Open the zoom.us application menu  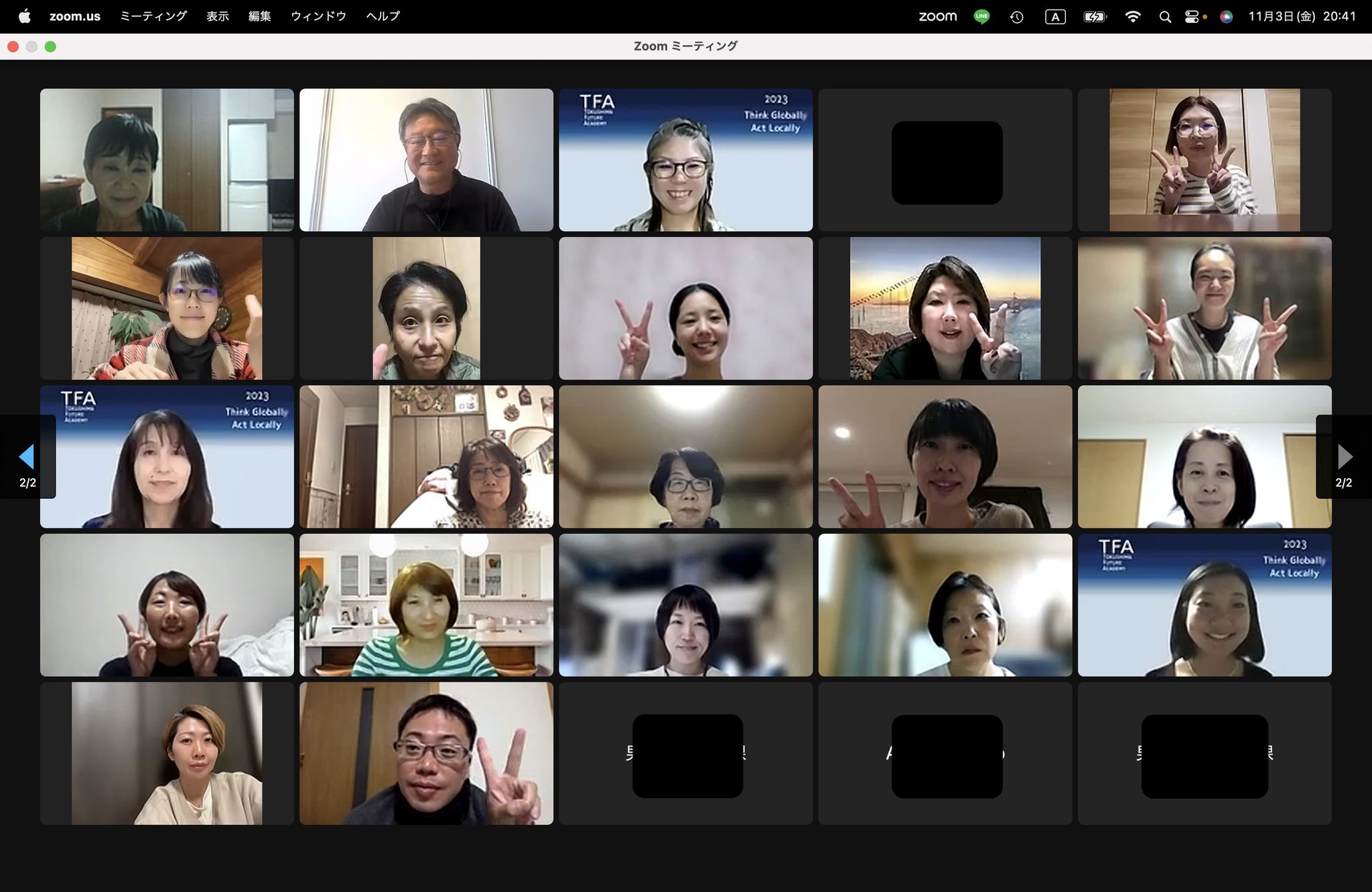[x=75, y=17]
